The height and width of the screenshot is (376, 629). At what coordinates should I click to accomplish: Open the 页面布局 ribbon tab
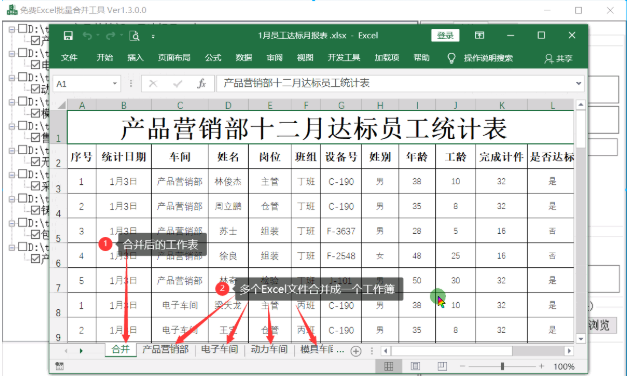coord(174,58)
